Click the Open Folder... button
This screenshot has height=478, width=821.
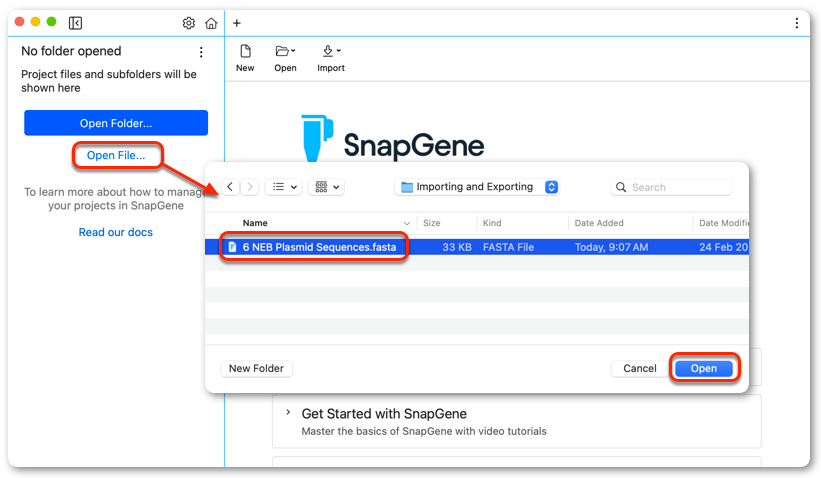pyautogui.click(x=116, y=123)
